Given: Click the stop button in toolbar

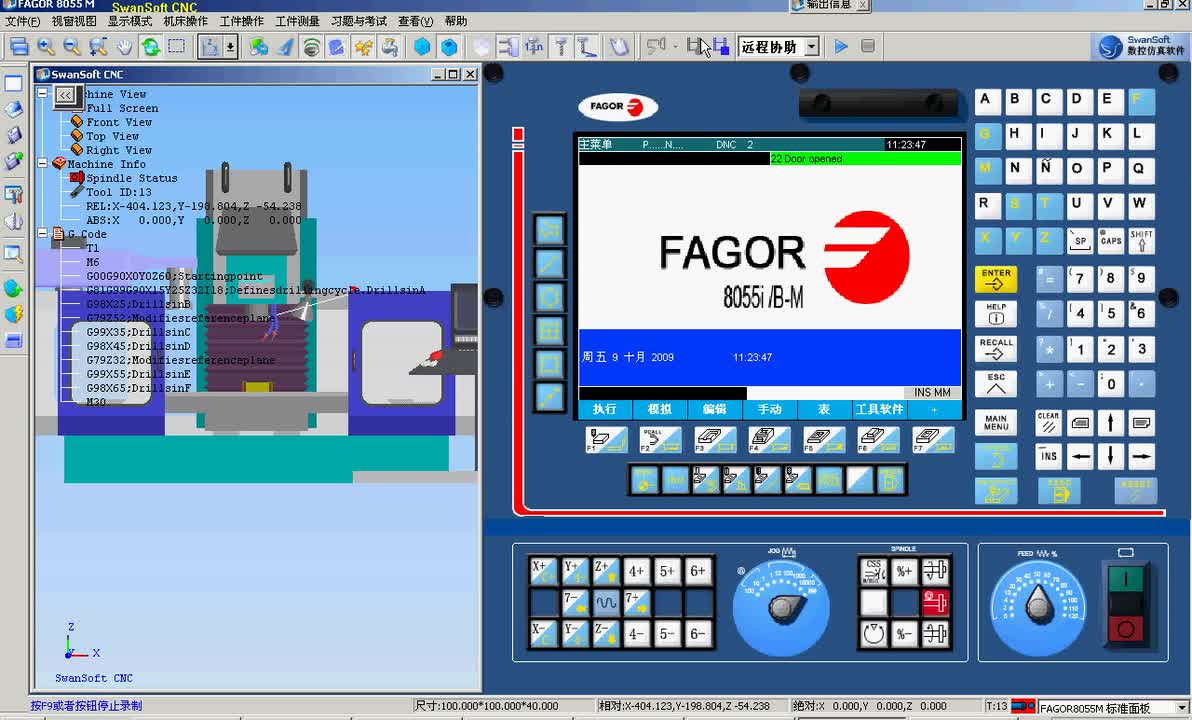Looking at the screenshot, I should pos(867,46).
